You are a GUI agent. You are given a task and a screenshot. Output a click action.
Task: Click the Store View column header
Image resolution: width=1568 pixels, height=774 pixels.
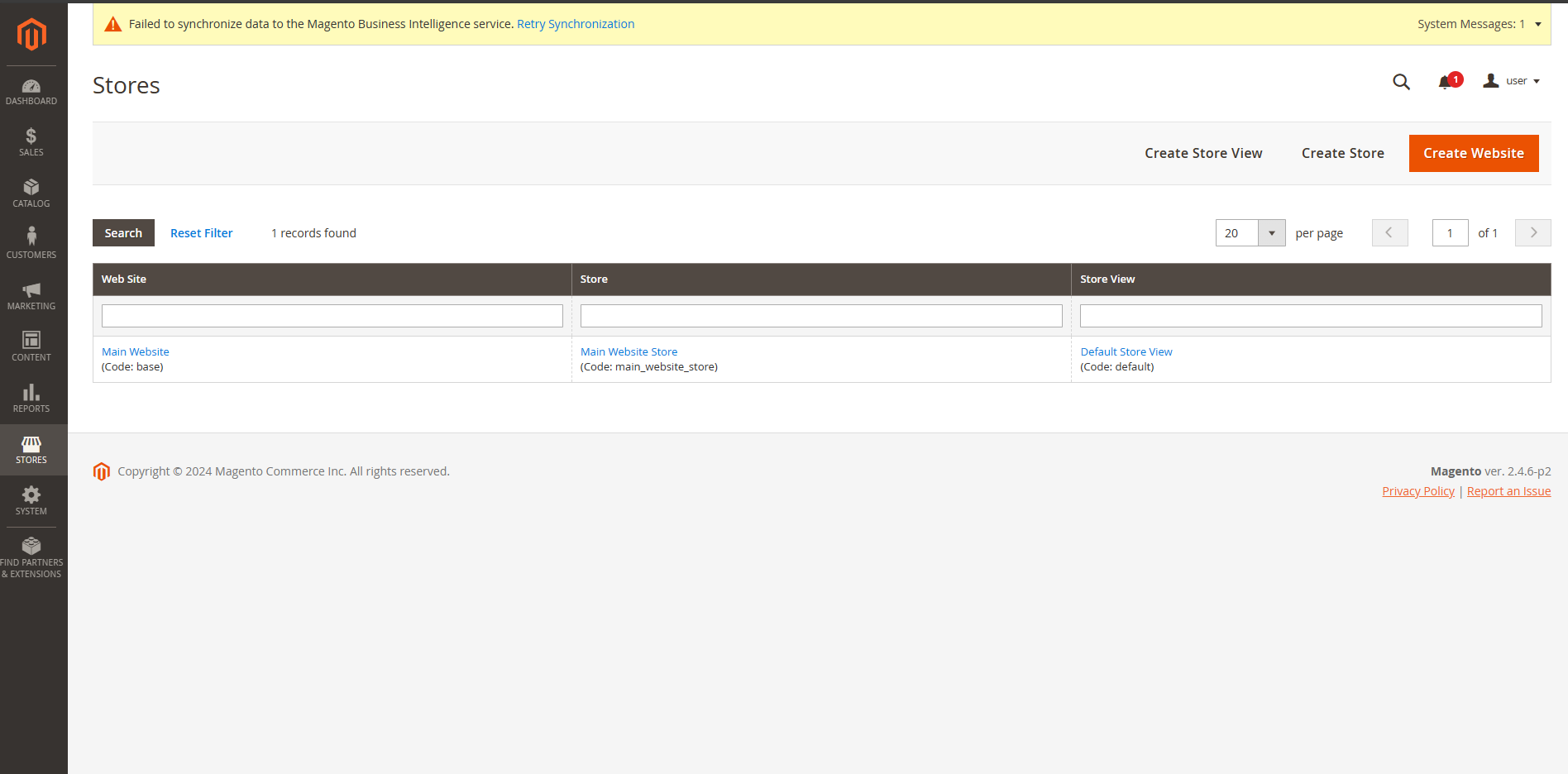coord(1311,279)
